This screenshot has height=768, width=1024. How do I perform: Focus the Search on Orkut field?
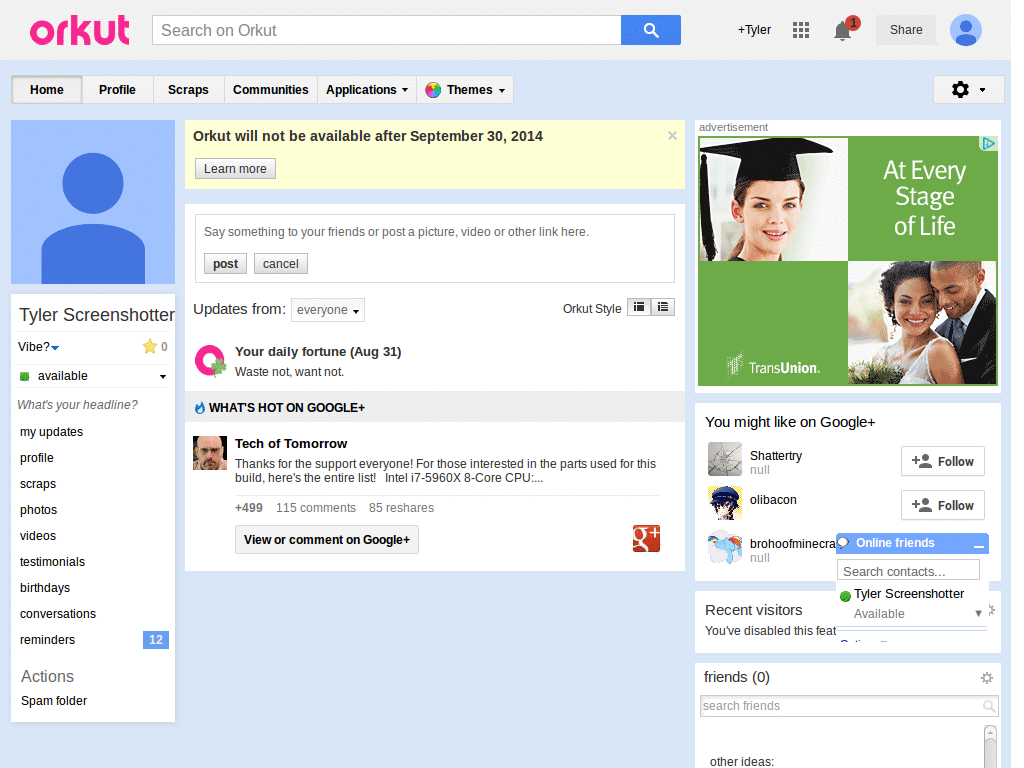387,30
